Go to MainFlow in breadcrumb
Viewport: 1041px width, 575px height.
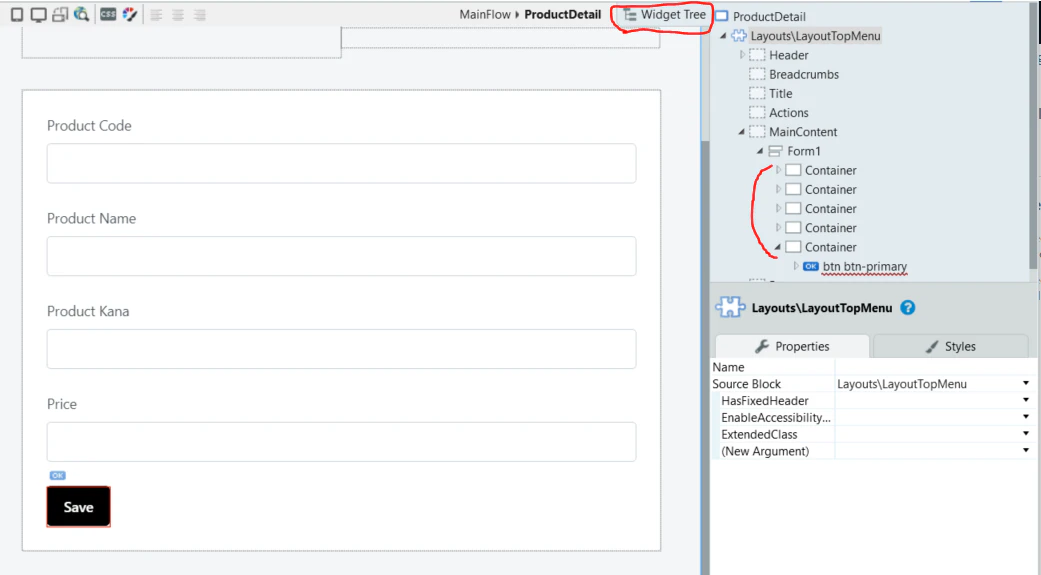click(485, 15)
